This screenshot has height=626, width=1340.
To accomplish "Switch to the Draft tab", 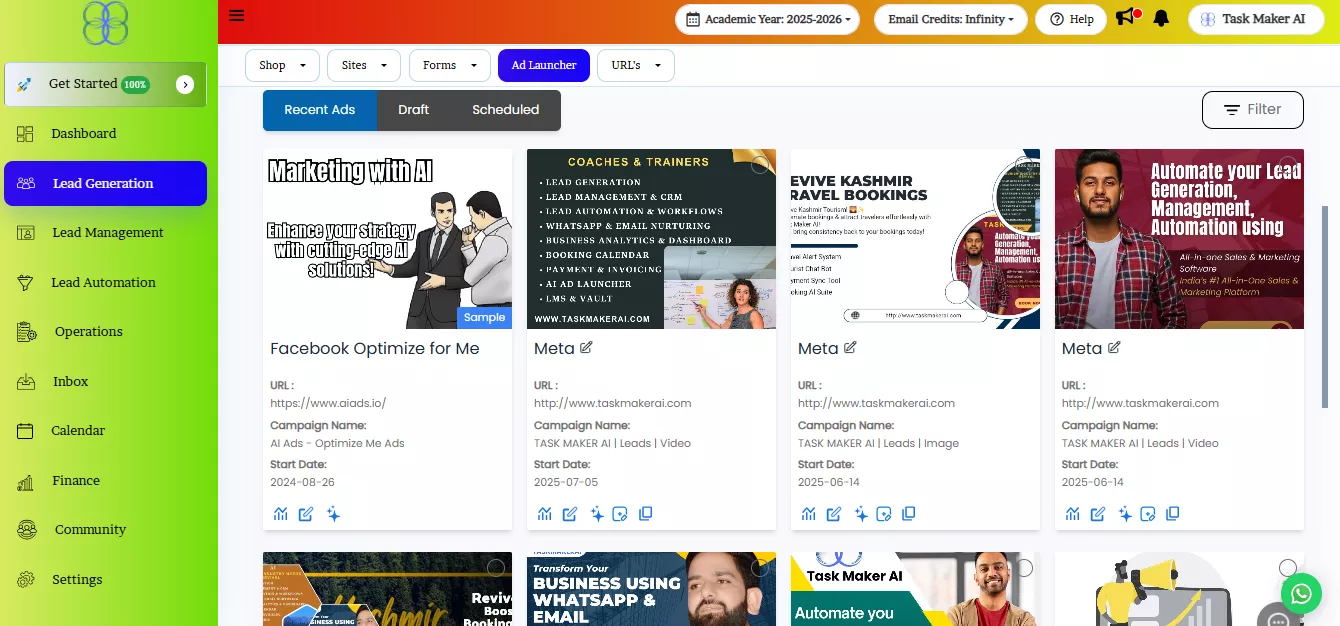I will point(413,110).
